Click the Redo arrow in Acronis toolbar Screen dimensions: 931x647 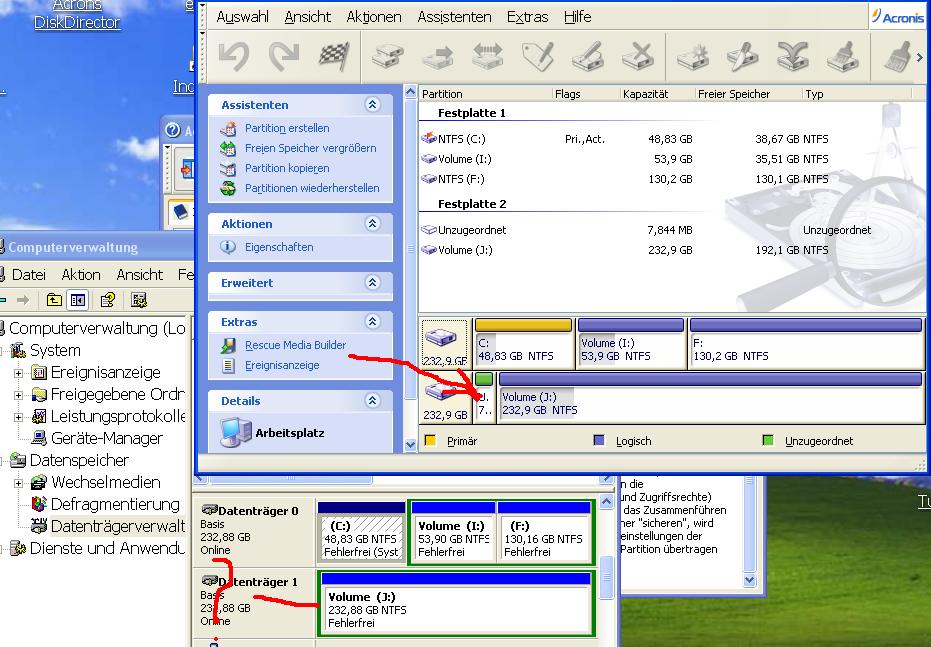pos(283,56)
